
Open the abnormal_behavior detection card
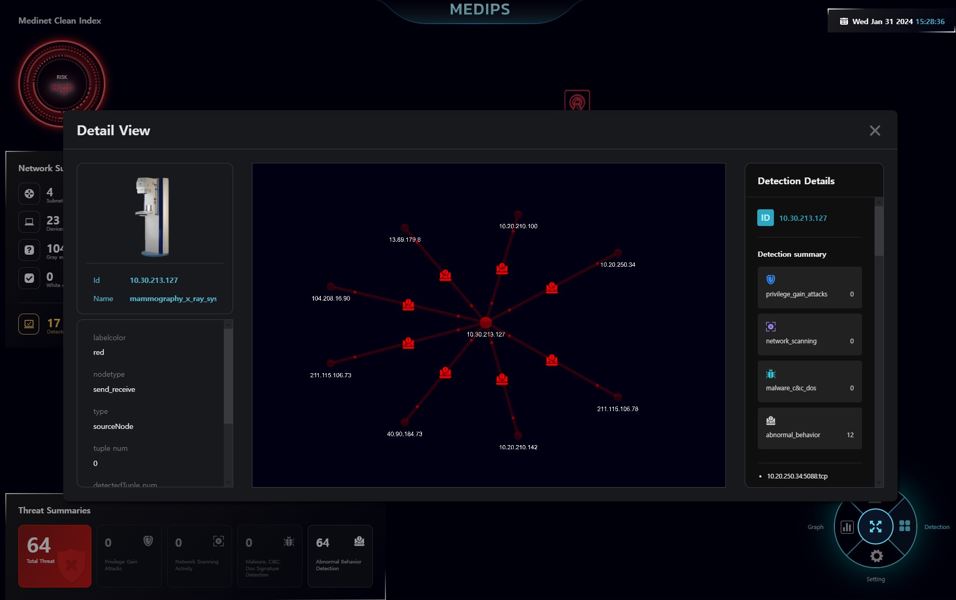point(809,427)
